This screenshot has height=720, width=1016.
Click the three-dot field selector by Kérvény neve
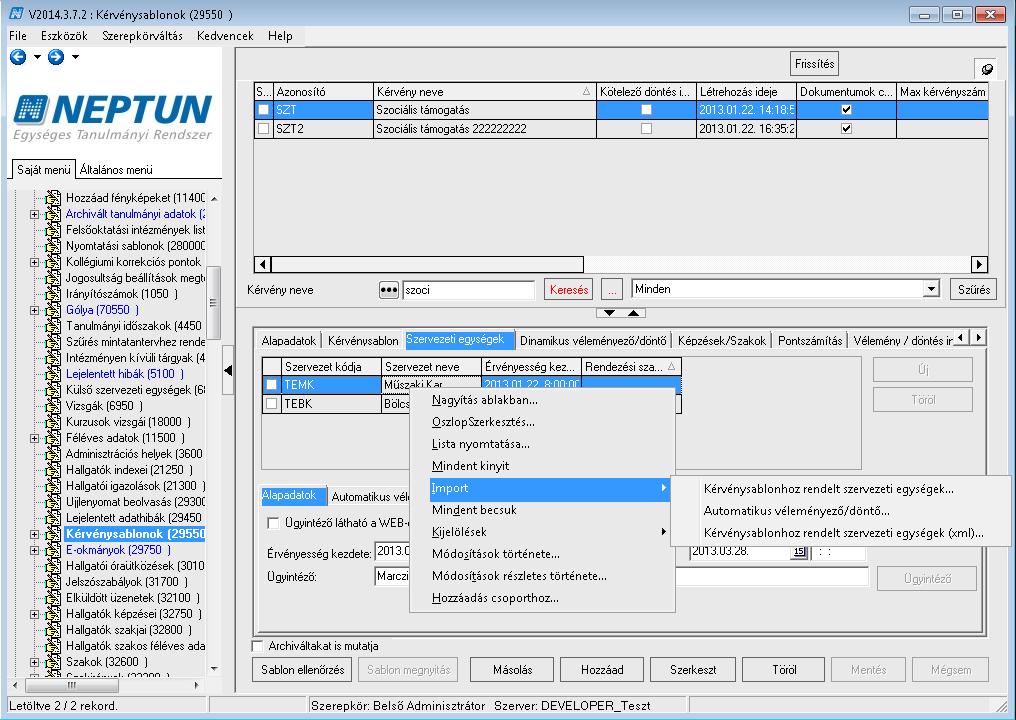[388, 290]
